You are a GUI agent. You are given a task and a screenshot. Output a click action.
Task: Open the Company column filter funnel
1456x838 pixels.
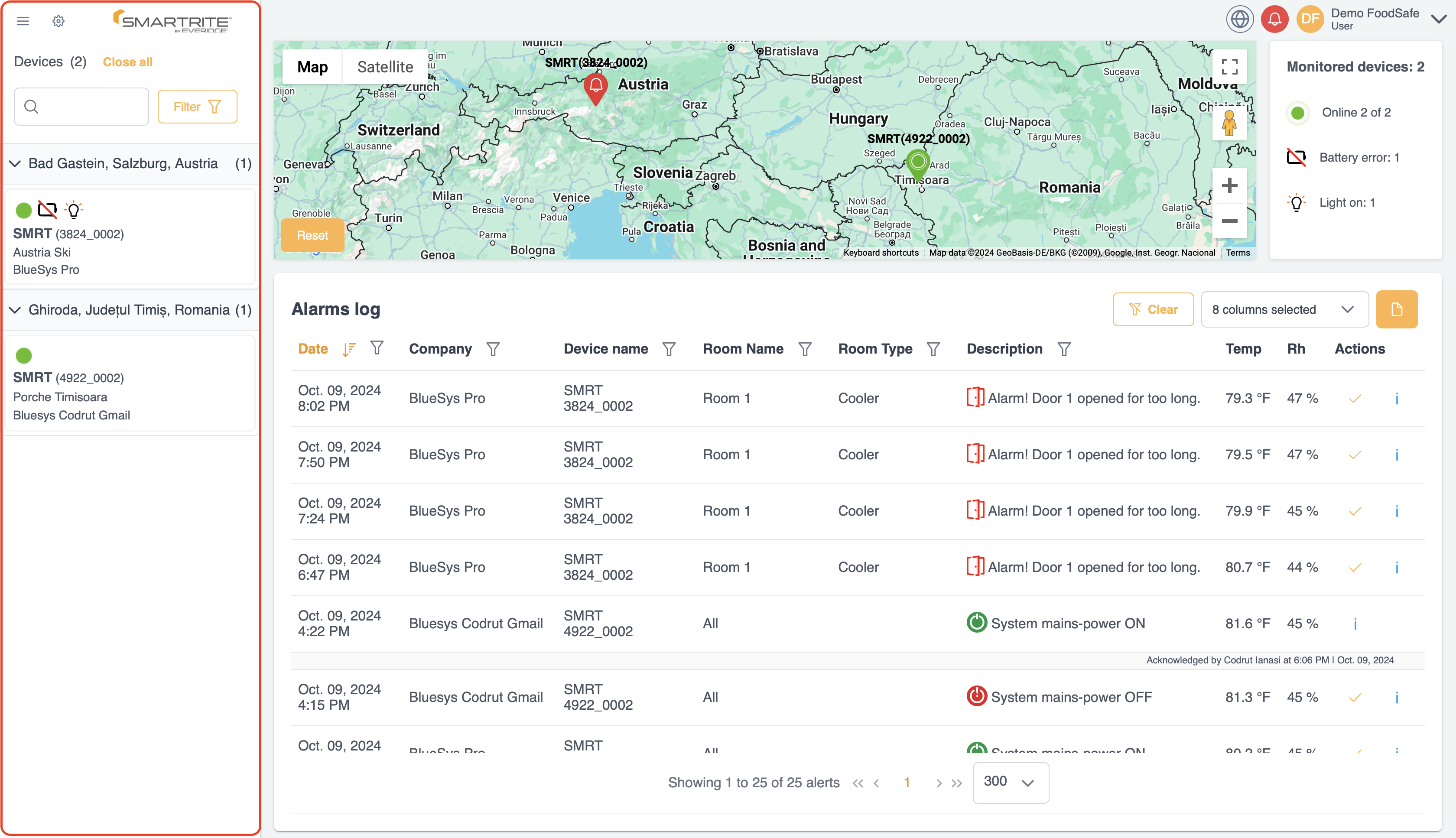[x=493, y=349]
